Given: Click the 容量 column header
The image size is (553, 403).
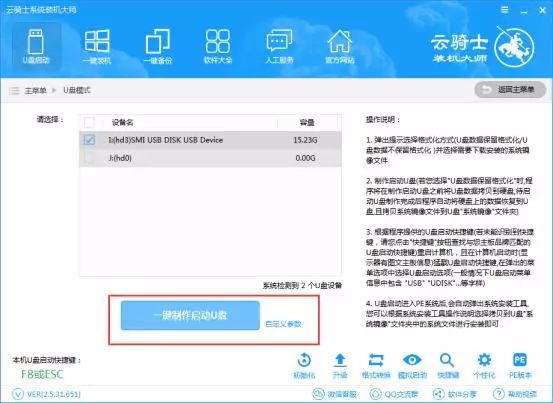Looking at the screenshot, I should 307,122.
